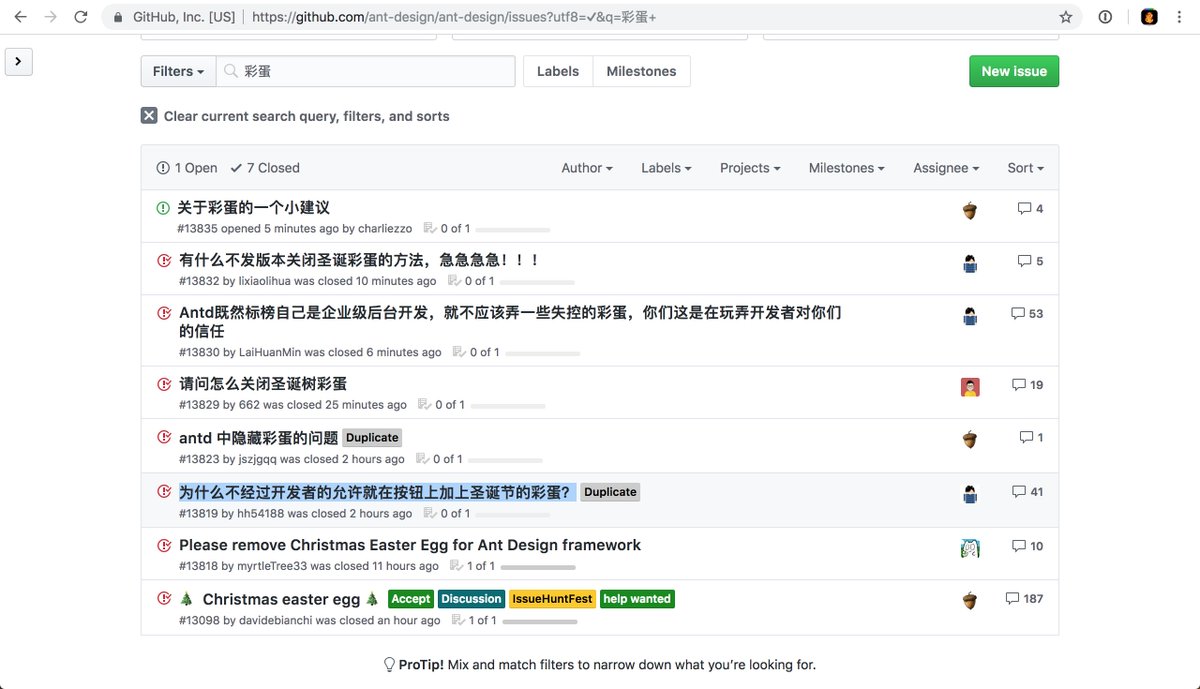Viewport: 1200px width, 689px height.
Task: Expand the sidebar with the chevron button
Action: tap(18, 62)
